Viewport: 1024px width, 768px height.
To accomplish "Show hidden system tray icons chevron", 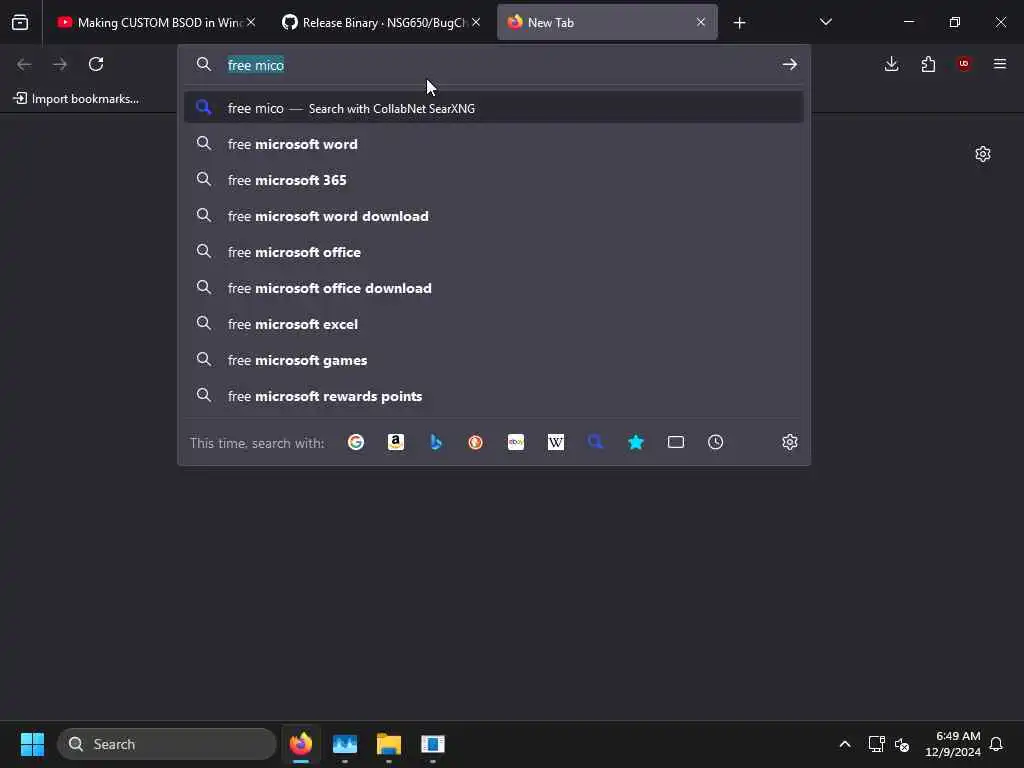I will tap(844, 744).
